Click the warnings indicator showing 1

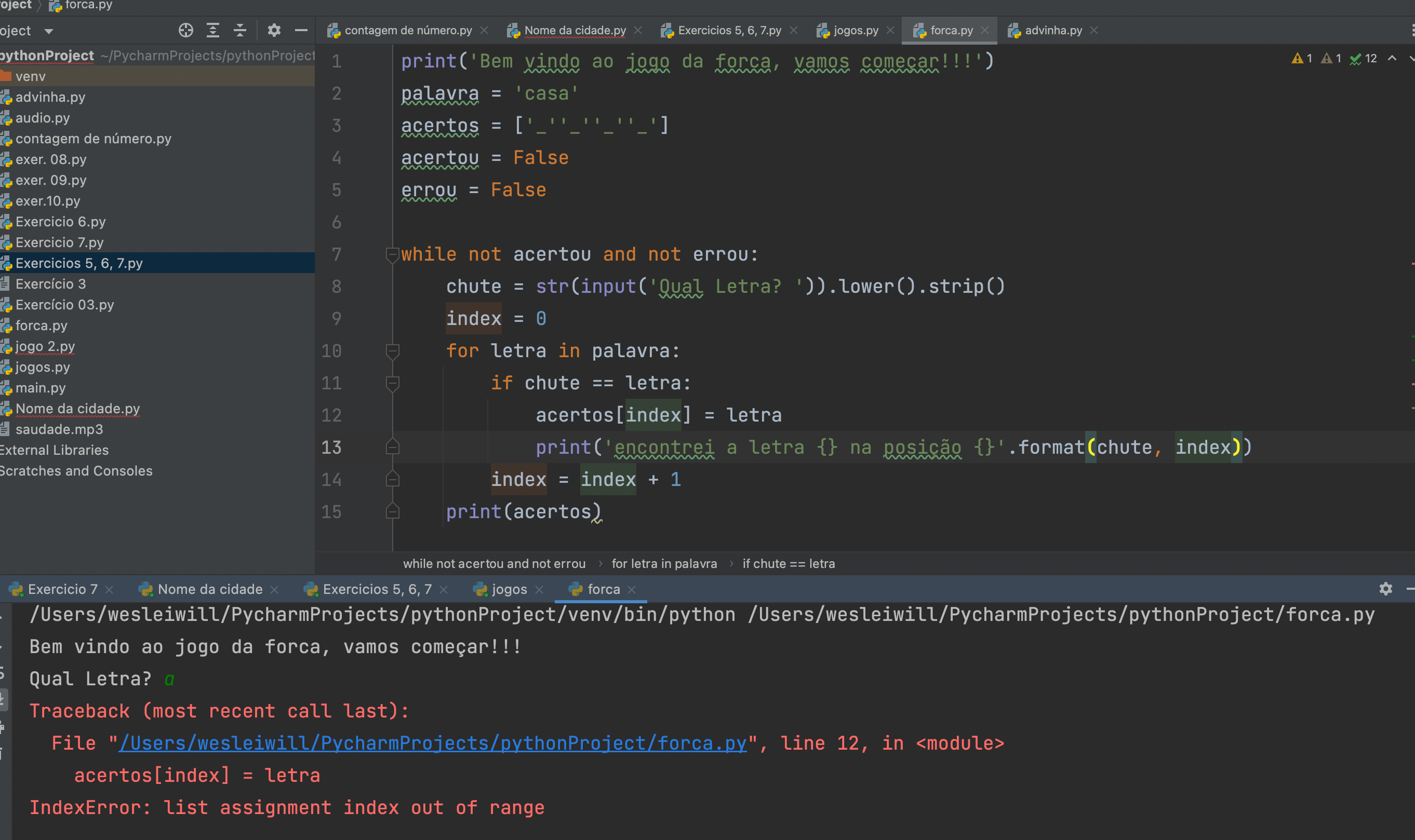click(x=1301, y=58)
